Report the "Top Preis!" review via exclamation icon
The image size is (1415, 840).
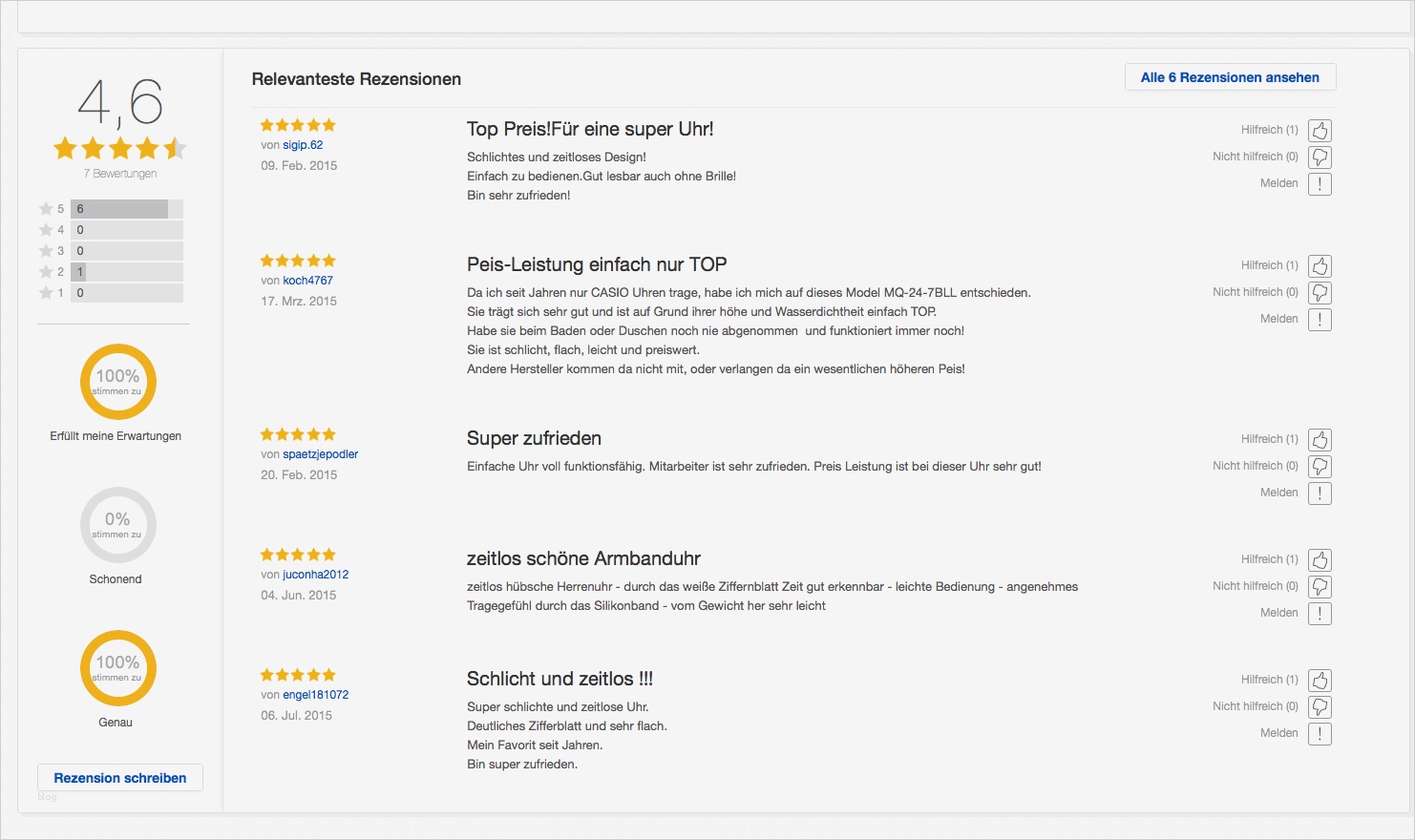tap(1320, 184)
